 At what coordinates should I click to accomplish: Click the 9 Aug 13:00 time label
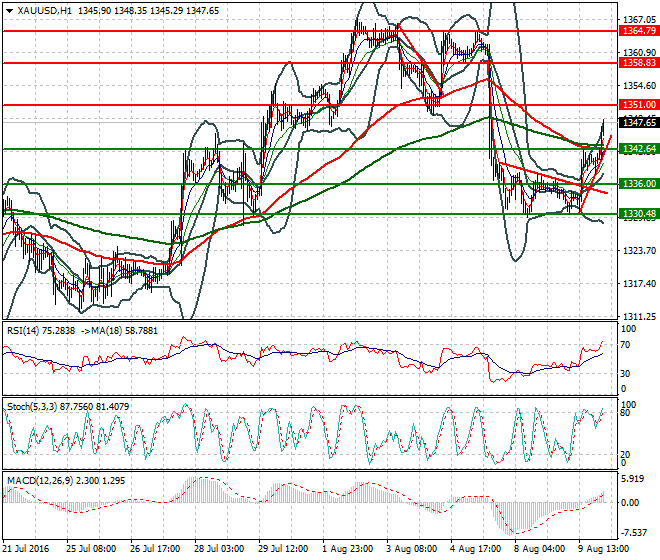point(604,549)
